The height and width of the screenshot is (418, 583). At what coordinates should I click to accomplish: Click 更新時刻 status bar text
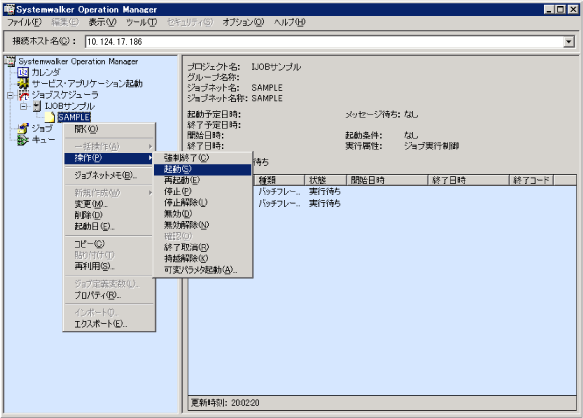tap(225, 403)
